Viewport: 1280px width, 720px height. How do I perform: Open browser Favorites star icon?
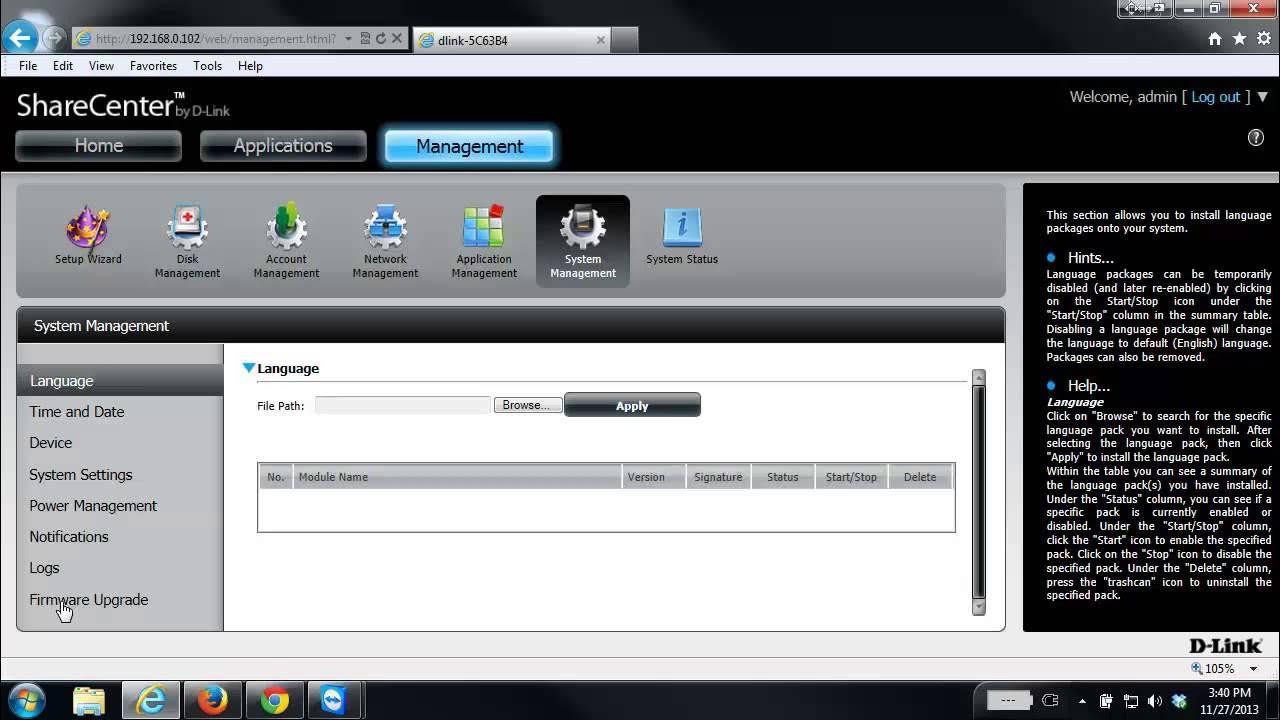point(1240,39)
